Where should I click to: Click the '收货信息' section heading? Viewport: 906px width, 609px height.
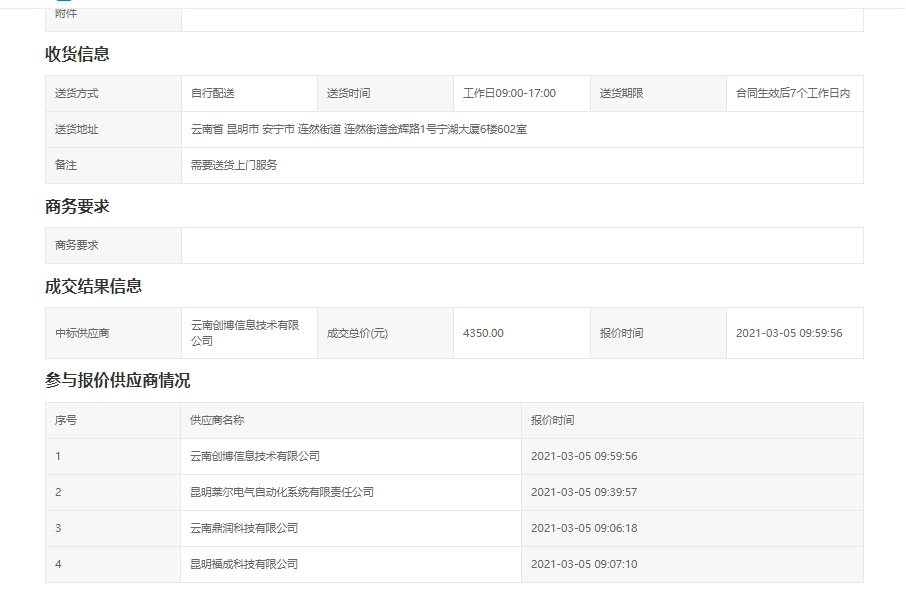click(x=77, y=54)
